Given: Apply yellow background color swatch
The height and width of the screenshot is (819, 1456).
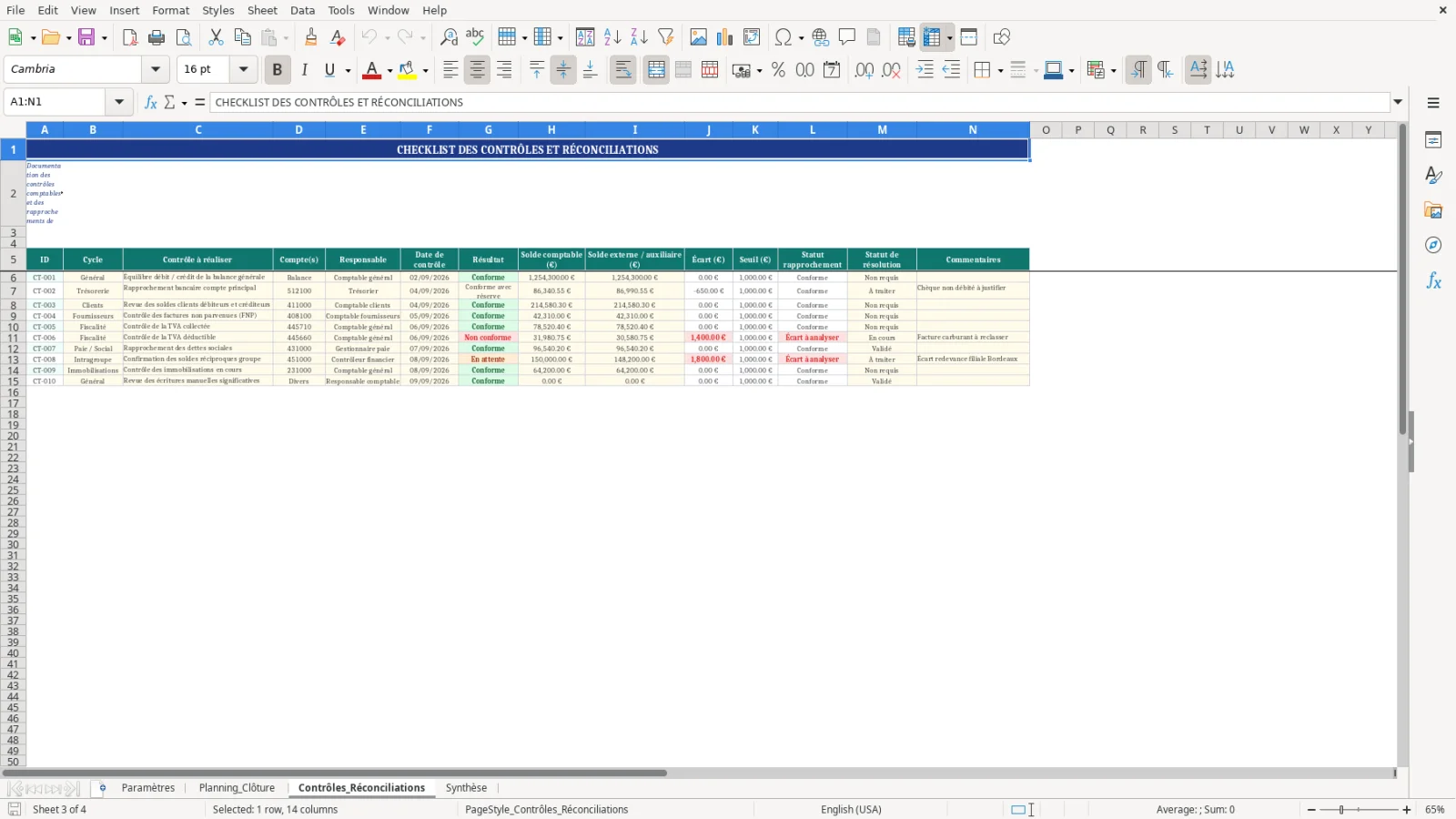Looking at the screenshot, I should coord(407,70).
